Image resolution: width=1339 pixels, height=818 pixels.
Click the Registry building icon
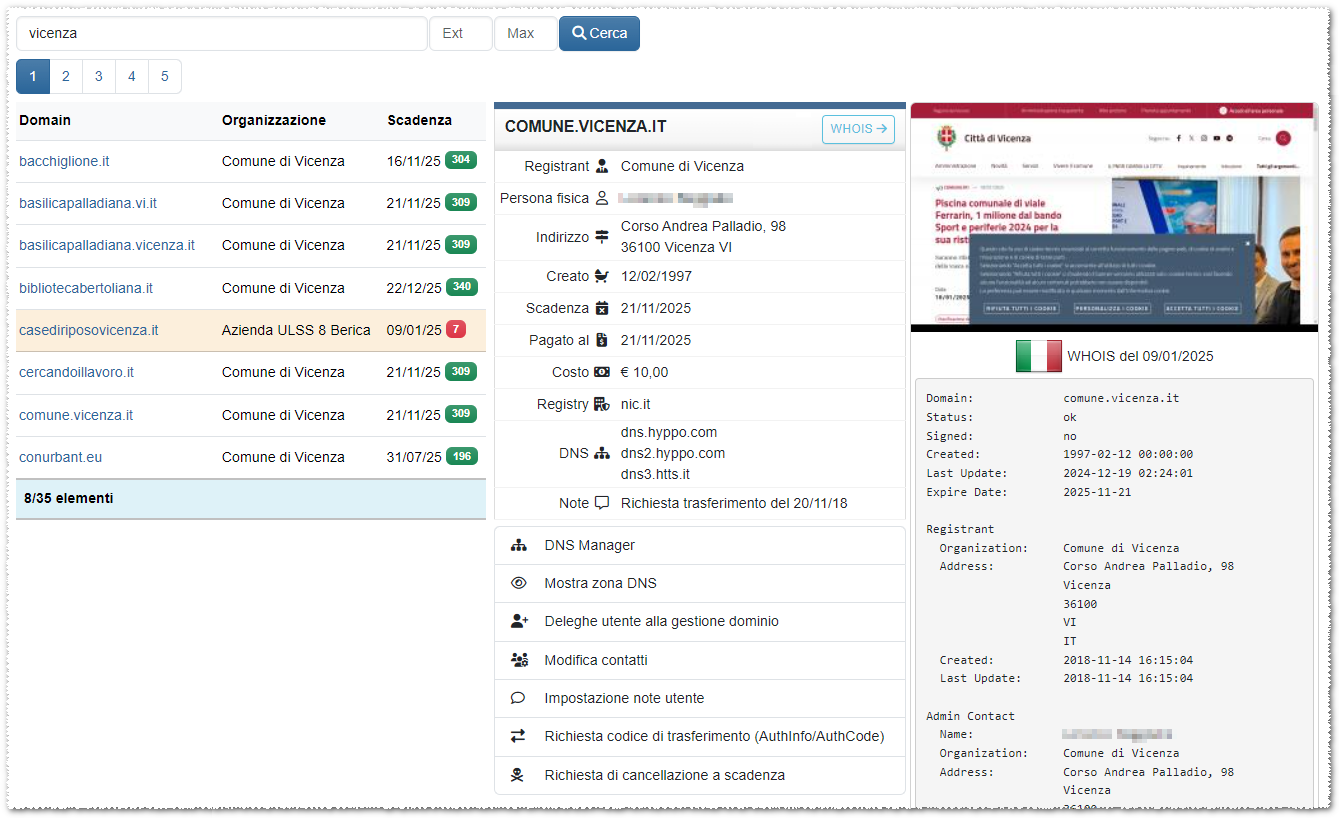tap(602, 404)
